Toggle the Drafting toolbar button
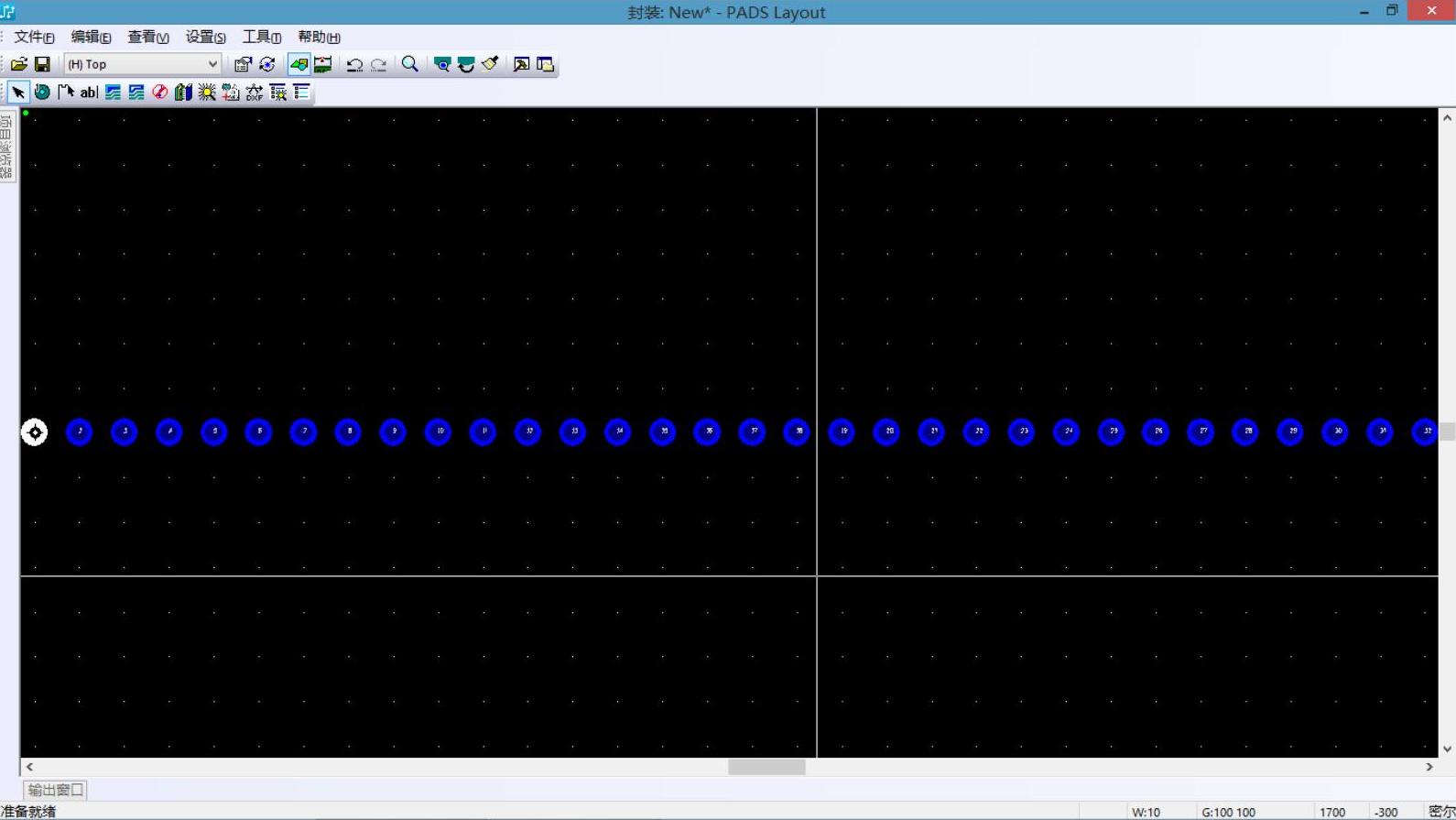This screenshot has height=820, width=1456. point(299,64)
